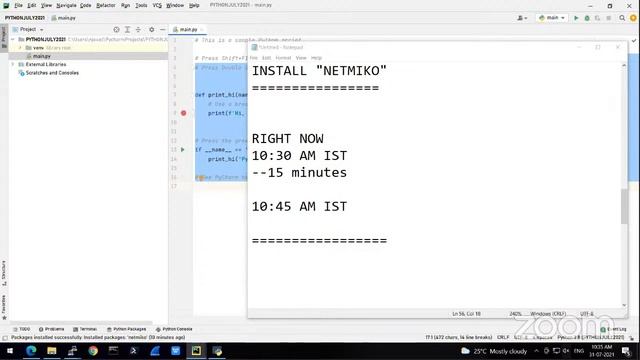Toggle the breakpoint red dot in gutter
This screenshot has height=360, width=640.
[x=184, y=113]
